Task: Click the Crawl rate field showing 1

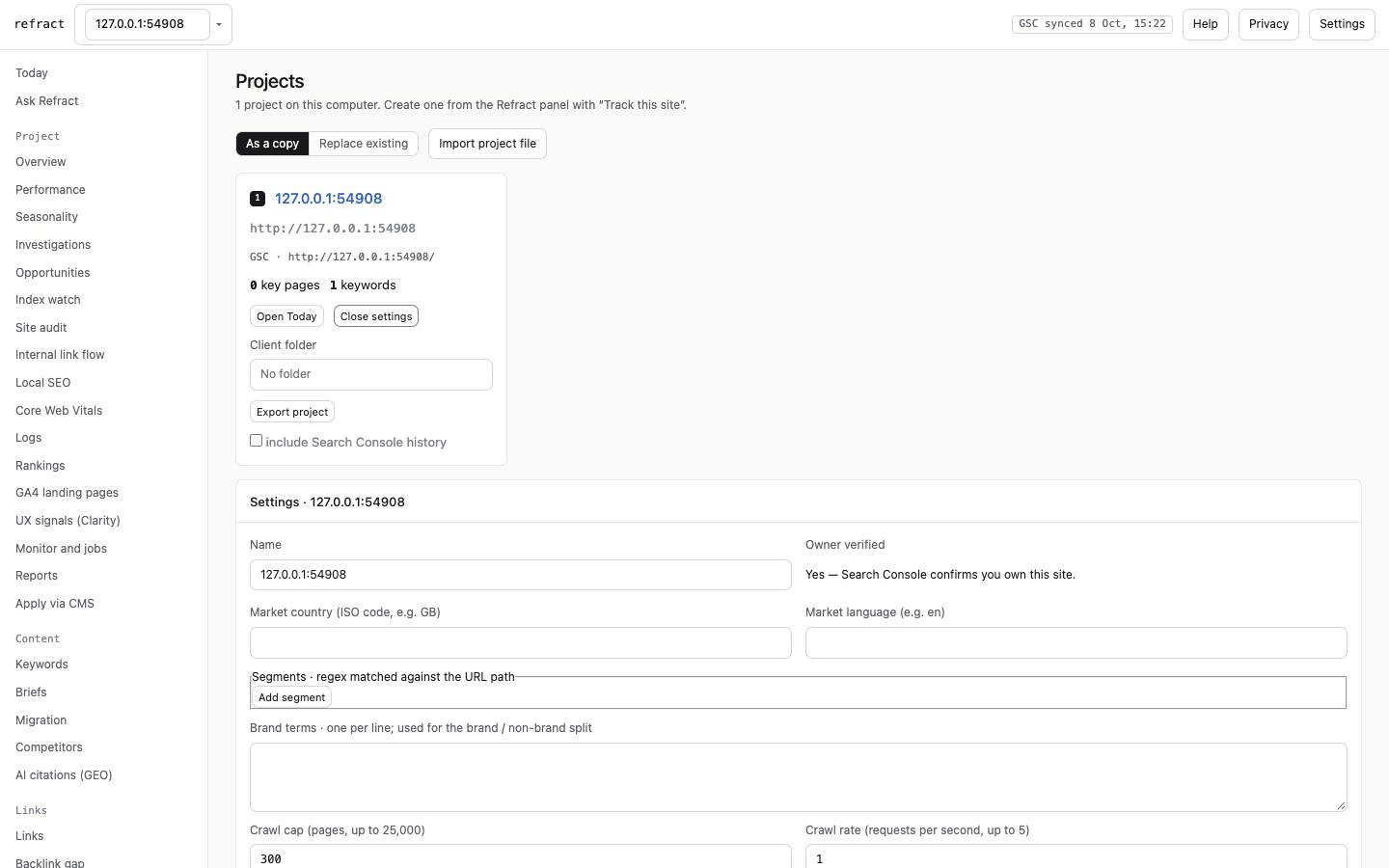Action: (1076, 857)
